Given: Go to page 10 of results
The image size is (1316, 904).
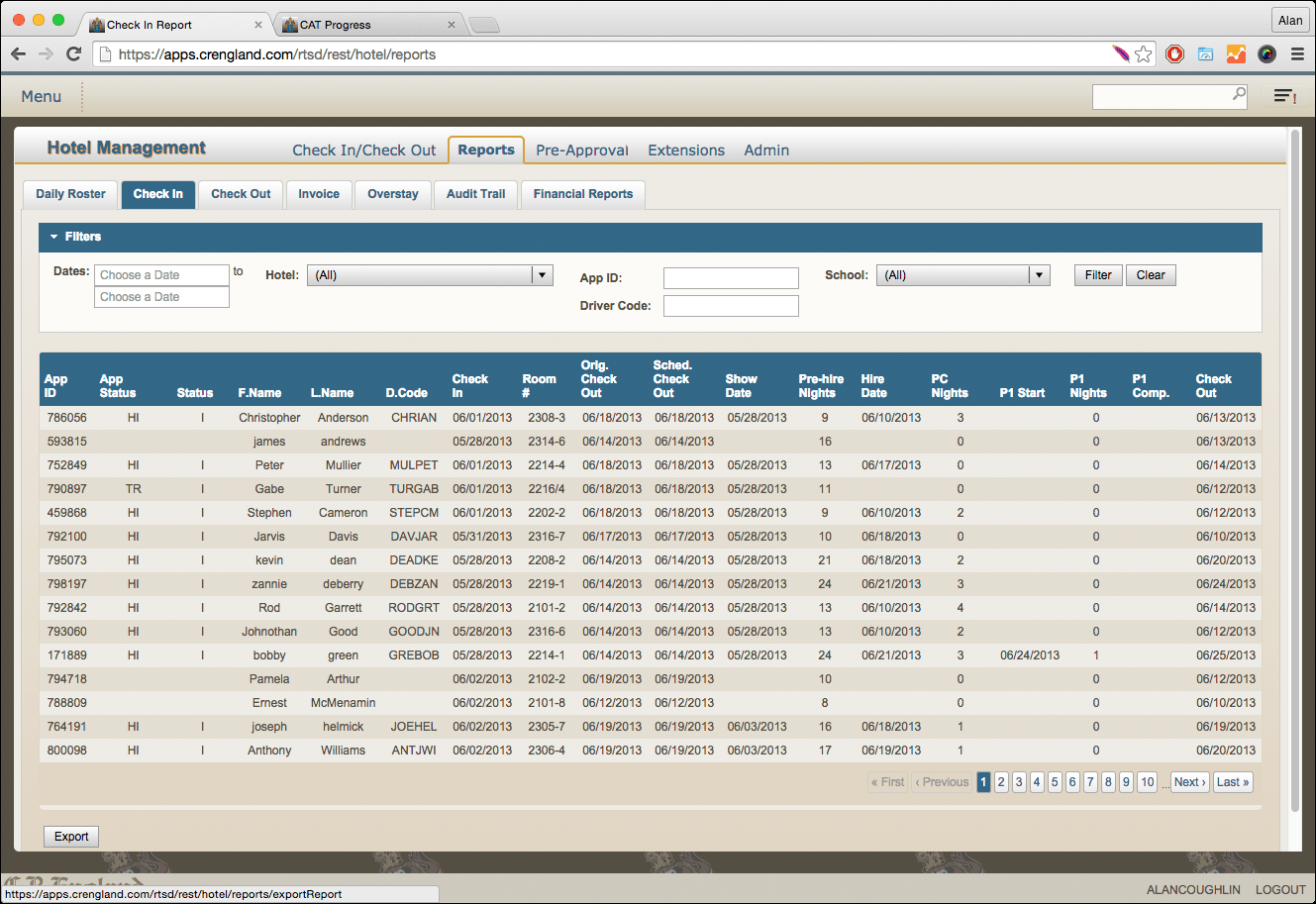Looking at the screenshot, I should pos(1148,782).
